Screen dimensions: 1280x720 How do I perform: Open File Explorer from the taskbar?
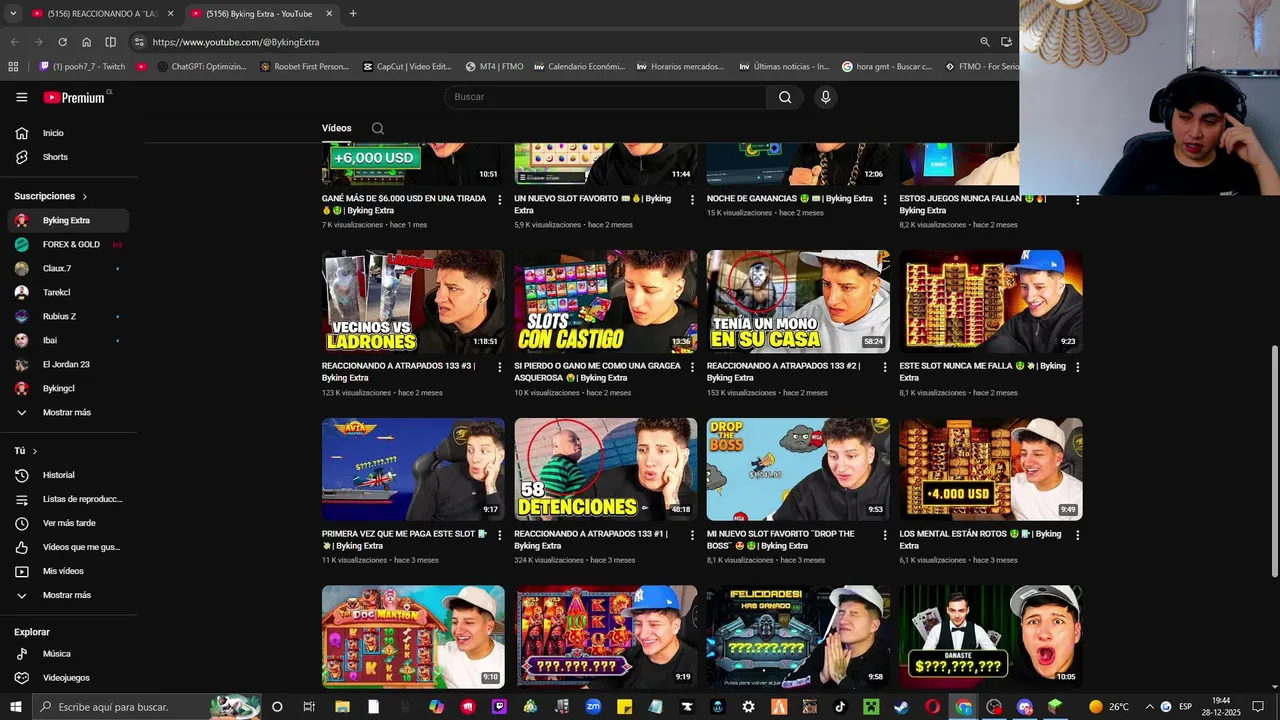point(342,707)
